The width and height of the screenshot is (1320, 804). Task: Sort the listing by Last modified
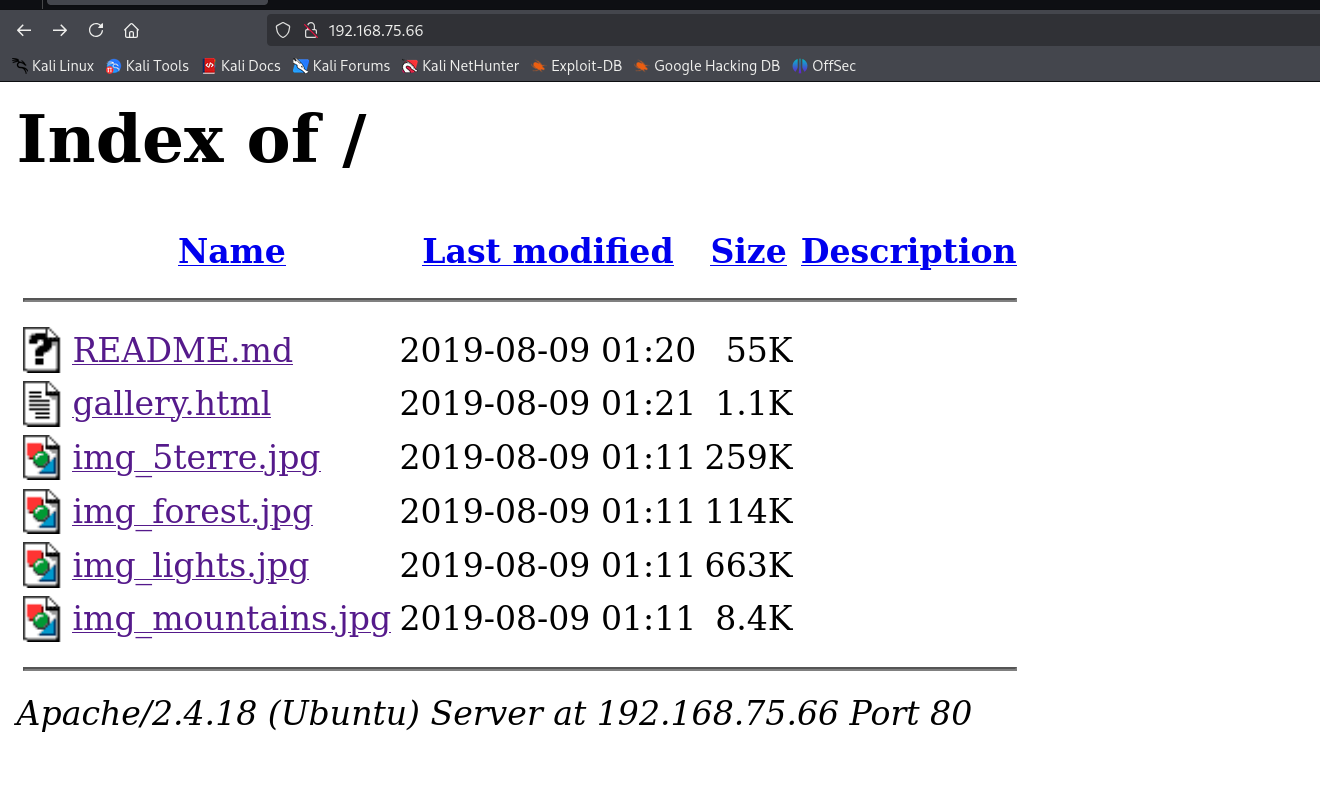[547, 251]
